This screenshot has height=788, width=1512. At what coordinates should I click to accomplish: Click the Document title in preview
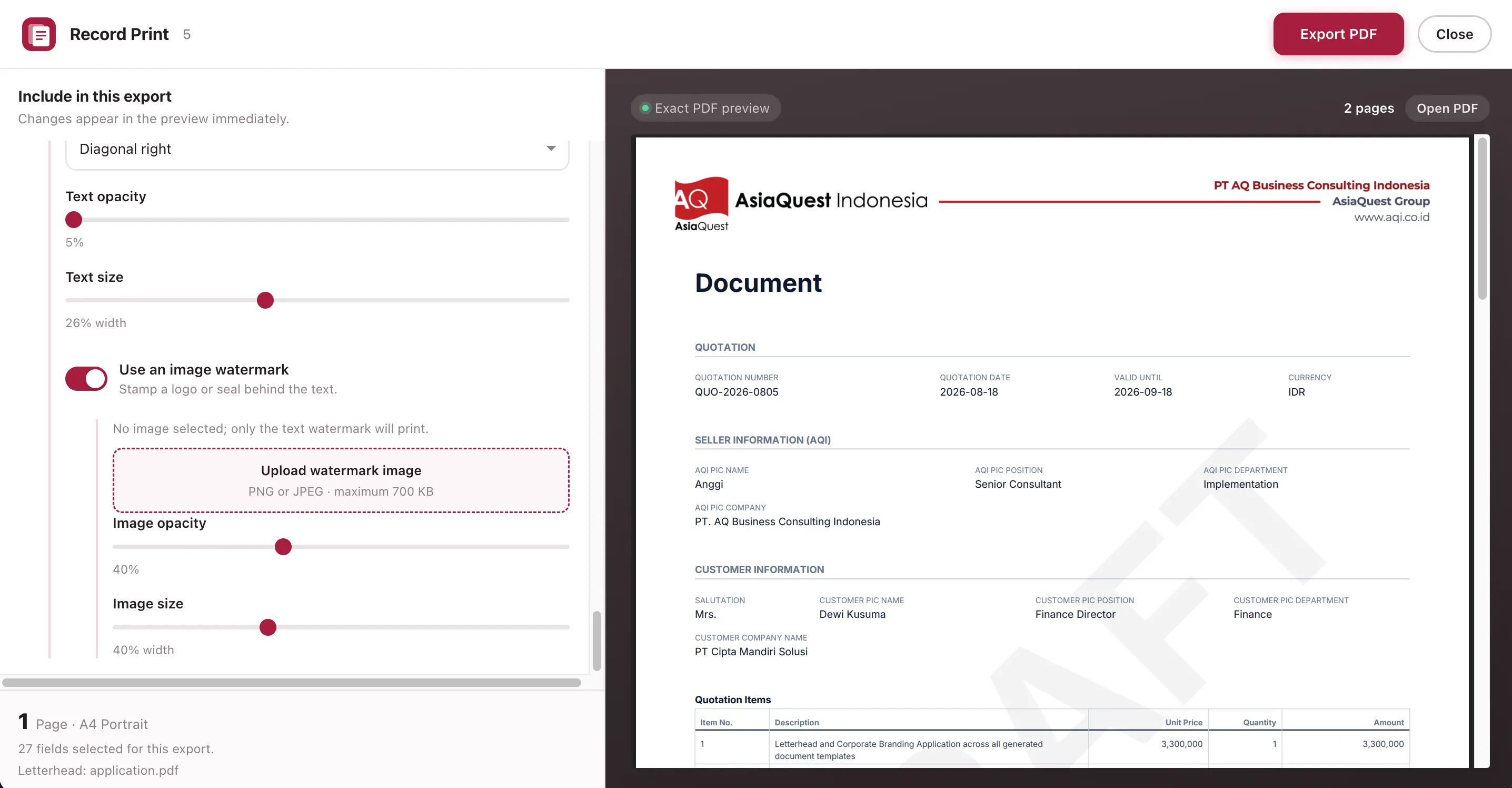coord(758,283)
